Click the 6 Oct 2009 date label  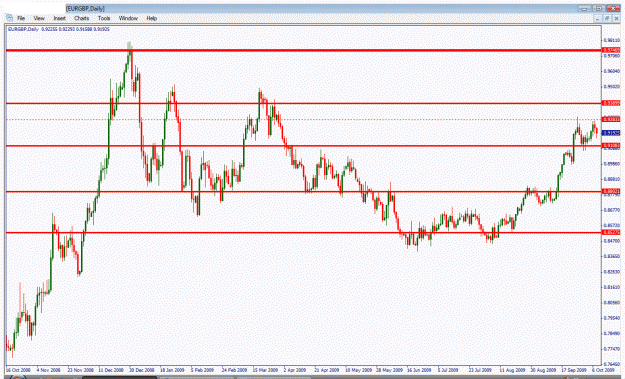pos(603,370)
